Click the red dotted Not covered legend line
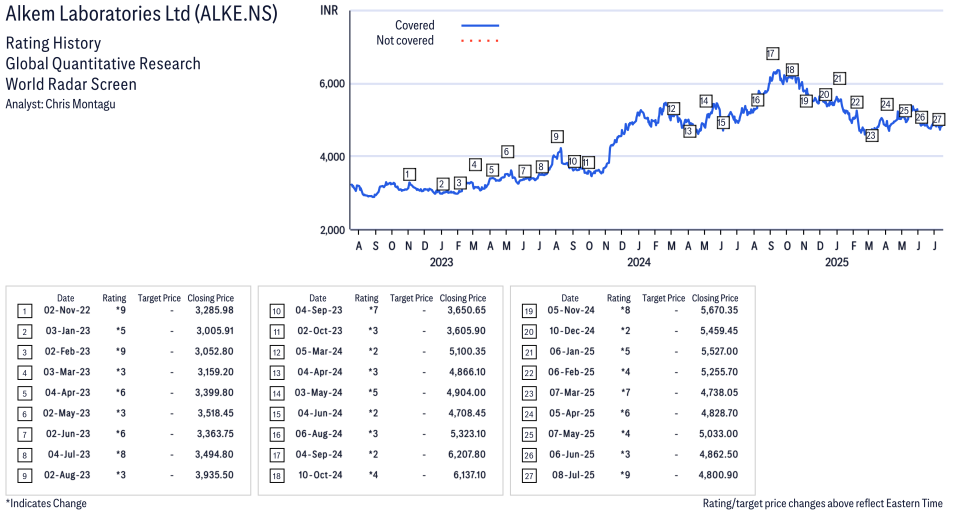The image size is (954, 510). pyautogui.click(x=480, y=41)
